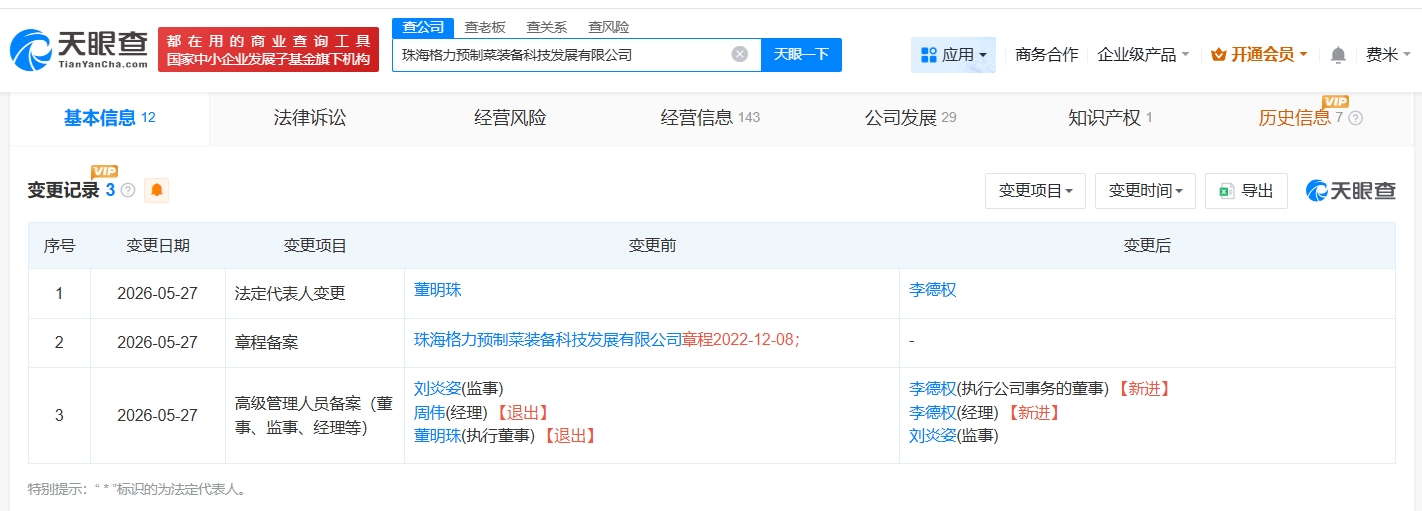Select the 知识产权 tab
Viewport: 1422px width, 511px height.
[x=1110, y=118]
